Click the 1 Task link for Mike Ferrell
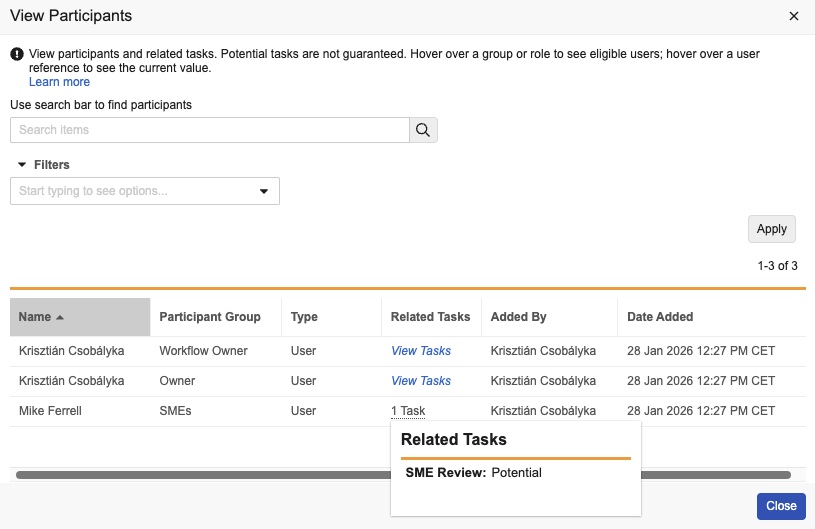The image size is (815, 529). tap(408, 411)
